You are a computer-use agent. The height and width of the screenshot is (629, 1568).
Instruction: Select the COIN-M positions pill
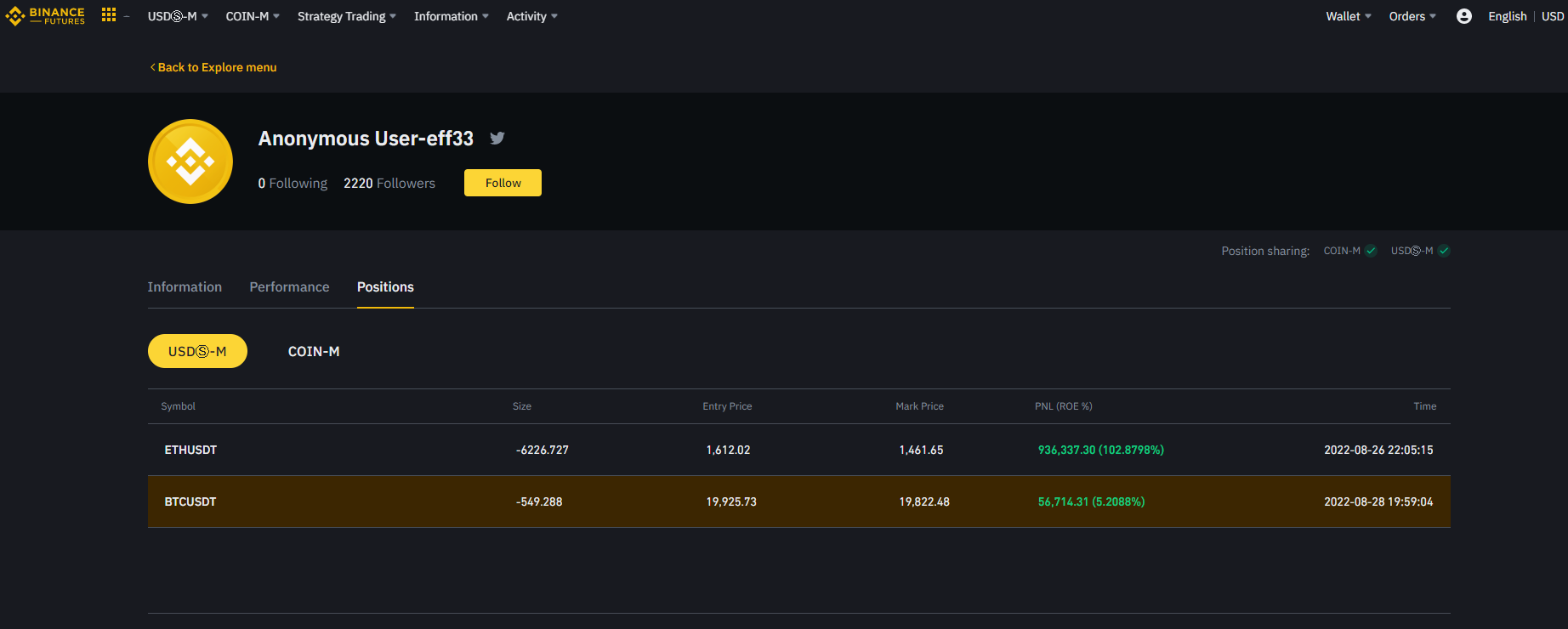click(x=314, y=351)
